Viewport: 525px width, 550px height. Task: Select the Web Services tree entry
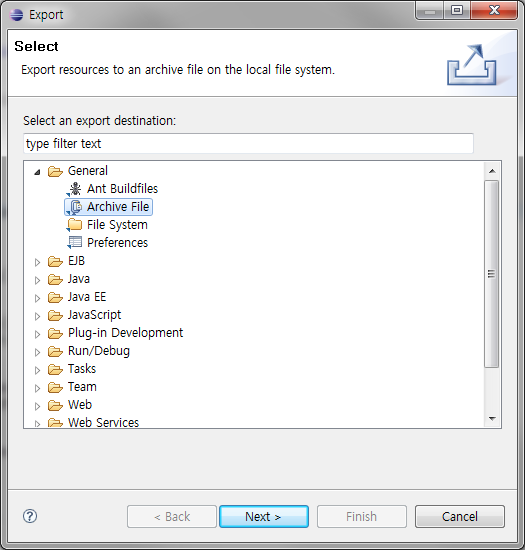[103, 423]
